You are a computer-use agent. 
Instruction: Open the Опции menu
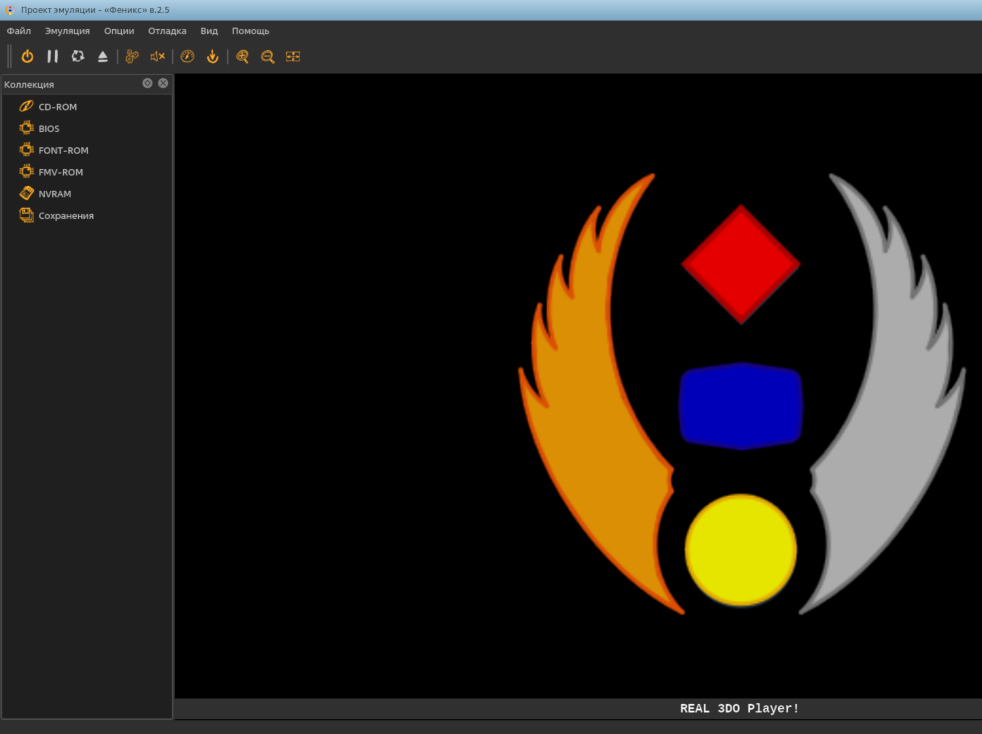[x=119, y=31]
